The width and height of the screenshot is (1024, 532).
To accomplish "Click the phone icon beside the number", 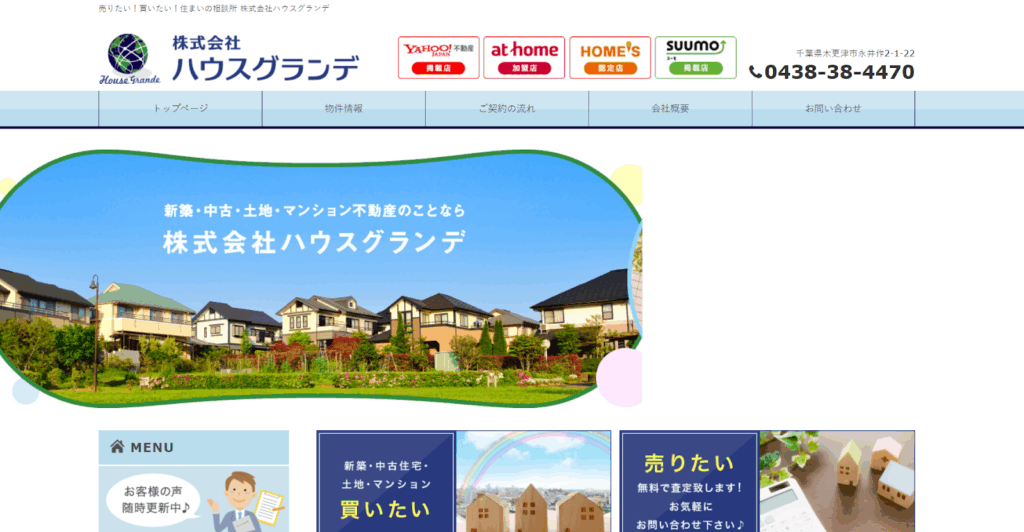I will [756, 72].
